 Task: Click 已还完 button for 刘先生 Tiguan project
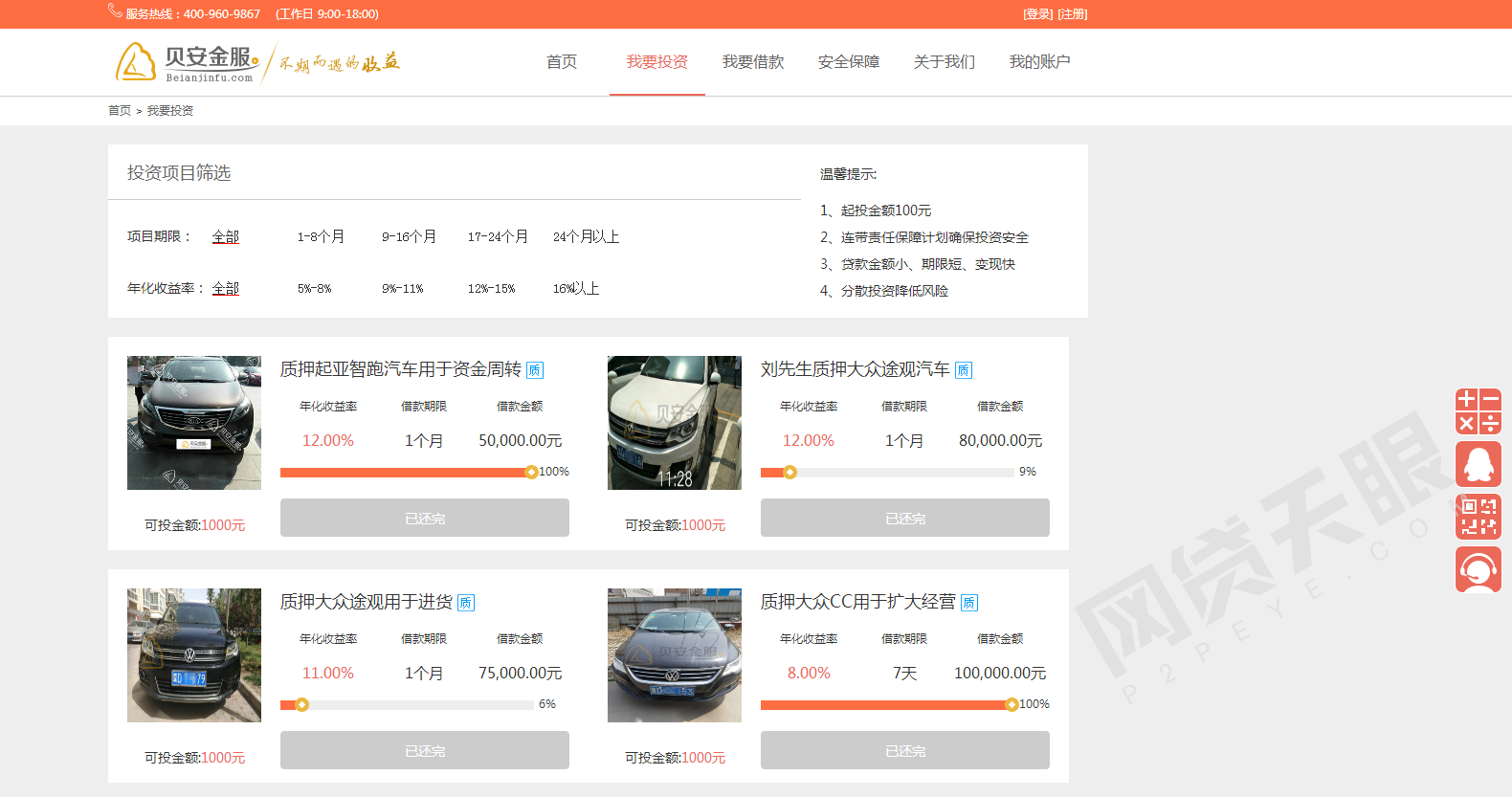(x=905, y=518)
